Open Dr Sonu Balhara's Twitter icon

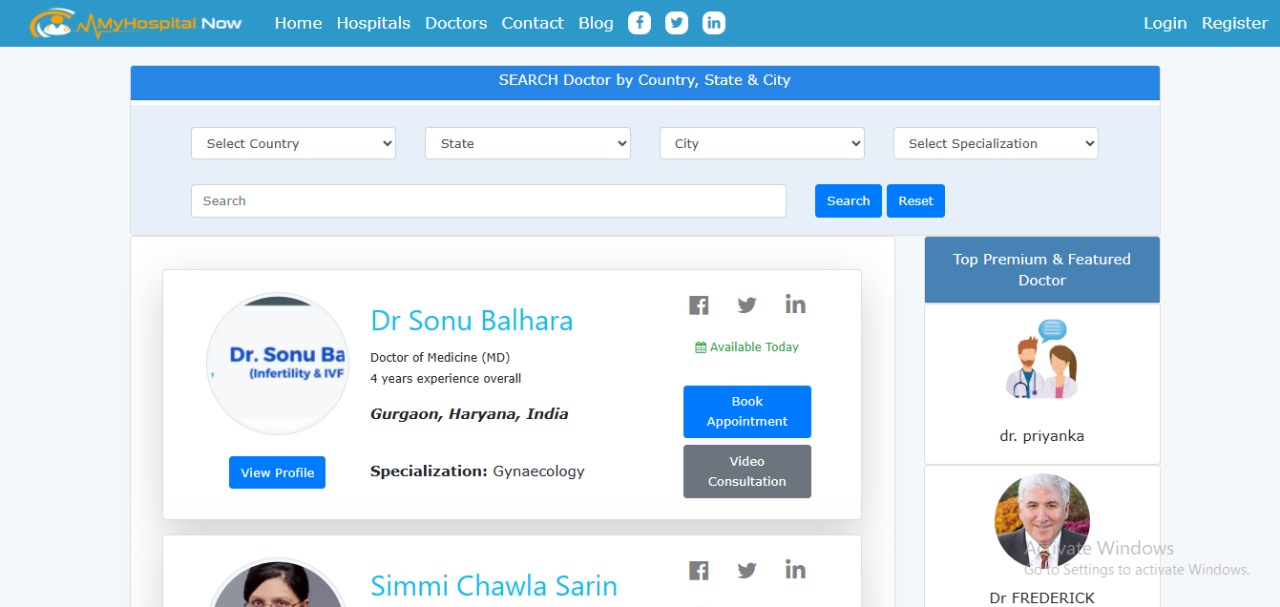(747, 305)
